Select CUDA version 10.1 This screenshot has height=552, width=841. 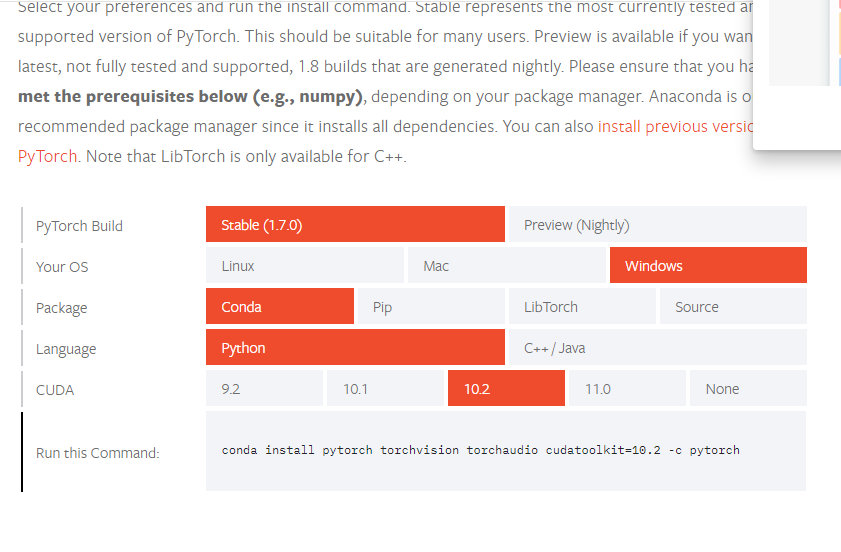386,388
